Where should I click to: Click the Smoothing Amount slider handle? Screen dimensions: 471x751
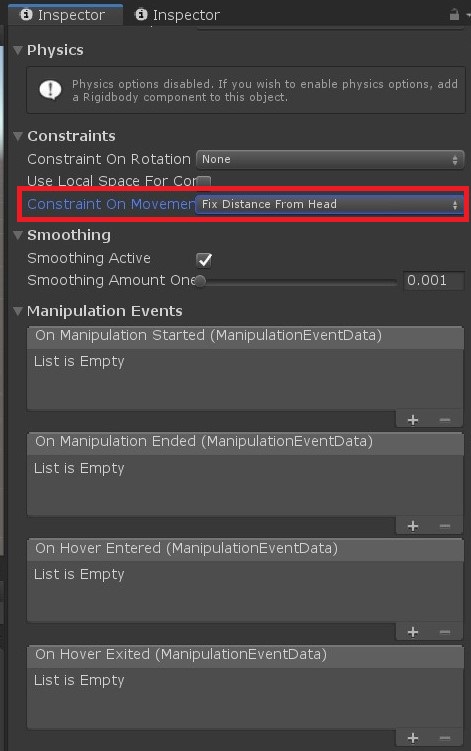click(x=201, y=281)
